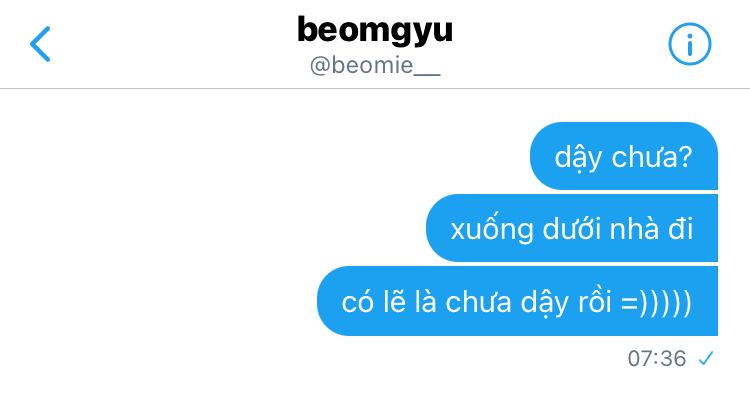
Task: Tap the @beomie__ handle in the header
Action: tap(375, 66)
